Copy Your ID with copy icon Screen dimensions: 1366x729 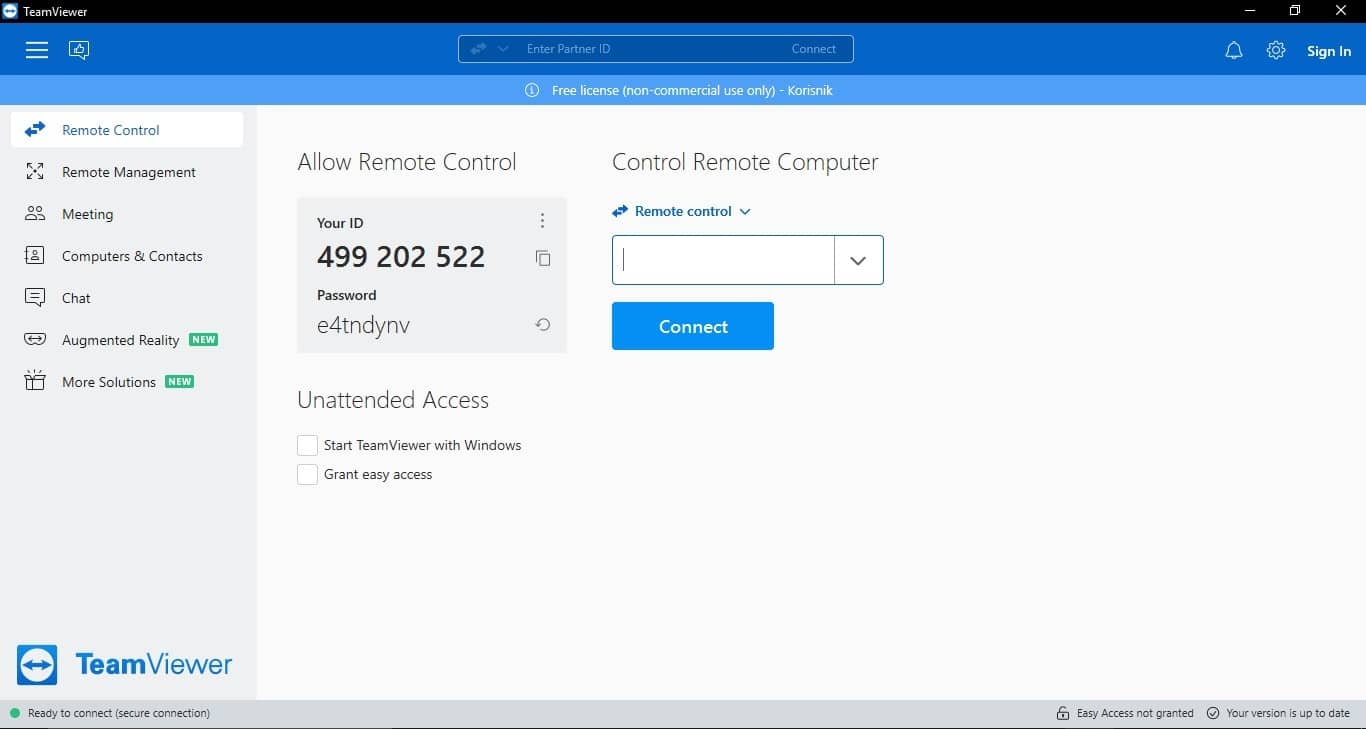[x=543, y=258]
